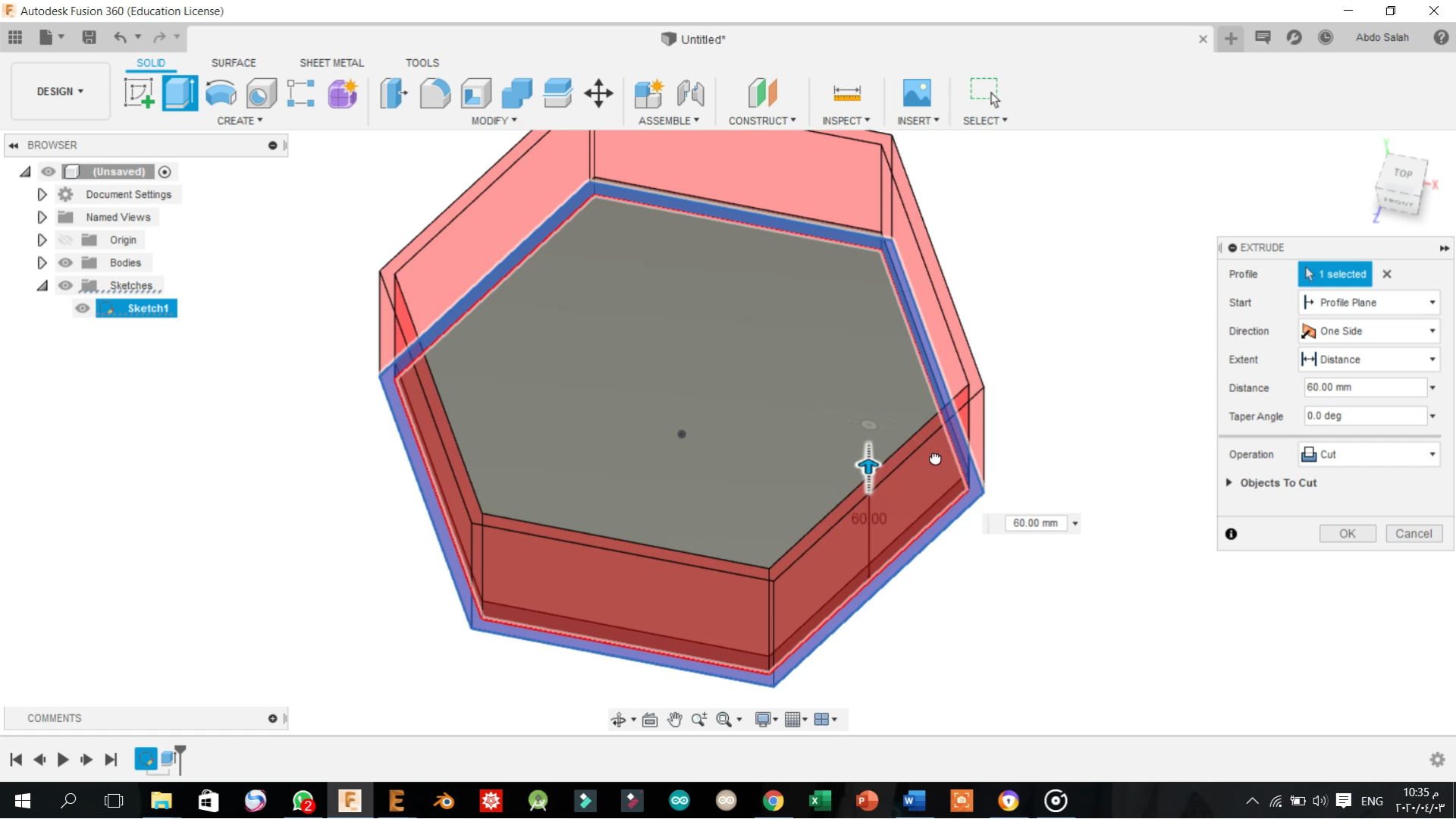The height and width of the screenshot is (819, 1456).
Task: Open the DESIGN workspace dropdown
Action: (x=60, y=91)
